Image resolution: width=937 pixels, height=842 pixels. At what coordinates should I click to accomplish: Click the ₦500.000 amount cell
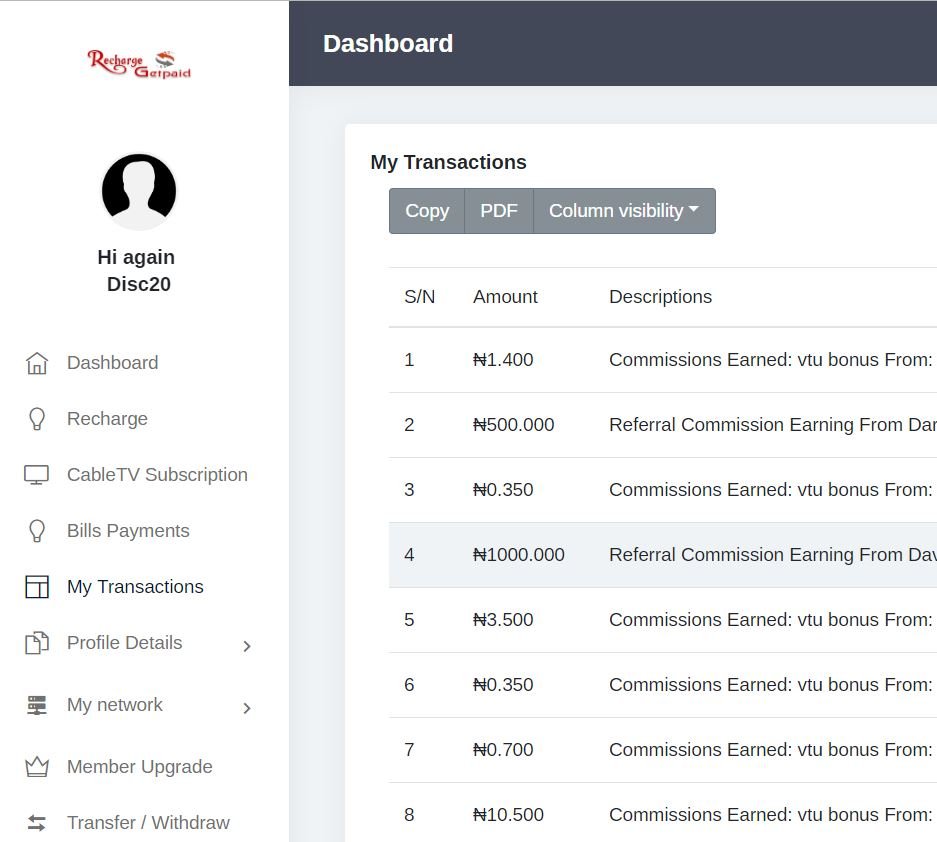(513, 425)
